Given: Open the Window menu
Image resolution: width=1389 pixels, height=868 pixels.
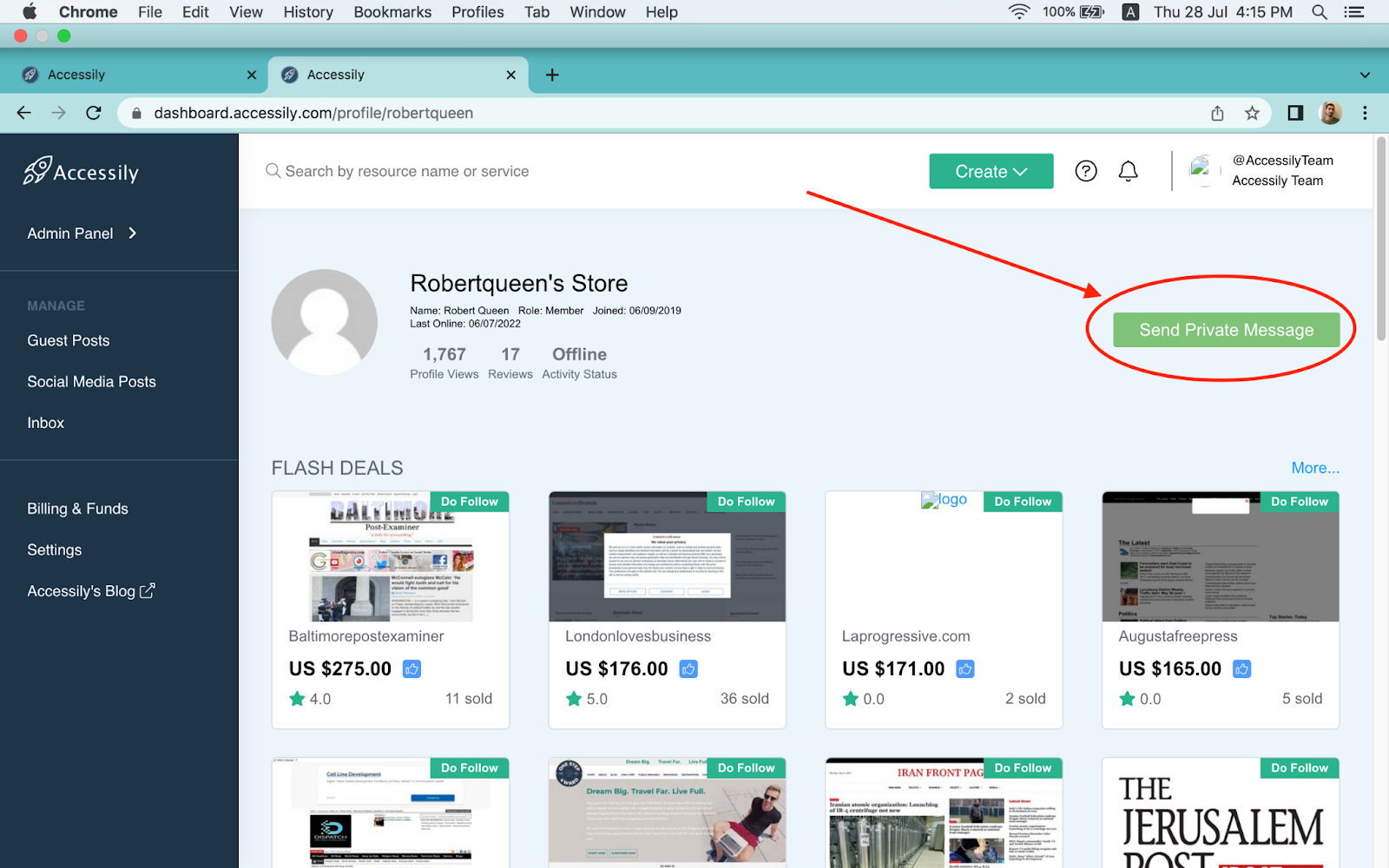Looking at the screenshot, I should click(x=597, y=12).
